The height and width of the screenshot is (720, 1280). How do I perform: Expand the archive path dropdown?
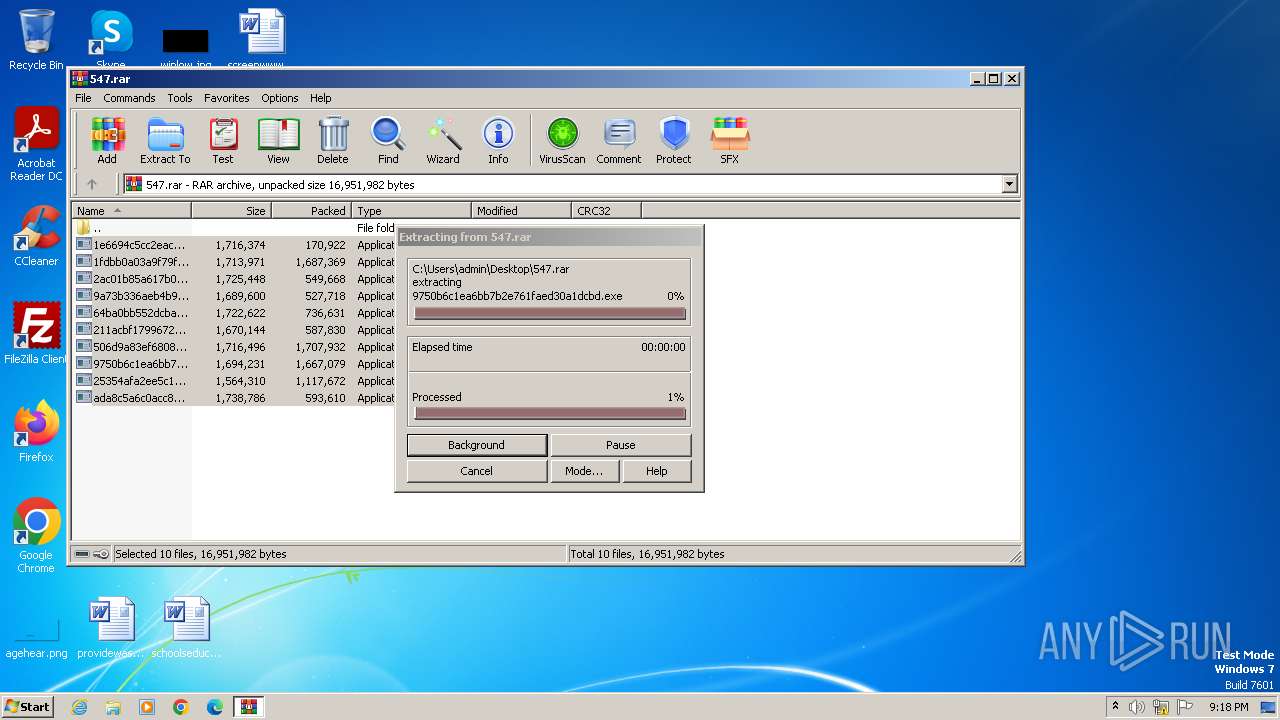coord(1009,184)
